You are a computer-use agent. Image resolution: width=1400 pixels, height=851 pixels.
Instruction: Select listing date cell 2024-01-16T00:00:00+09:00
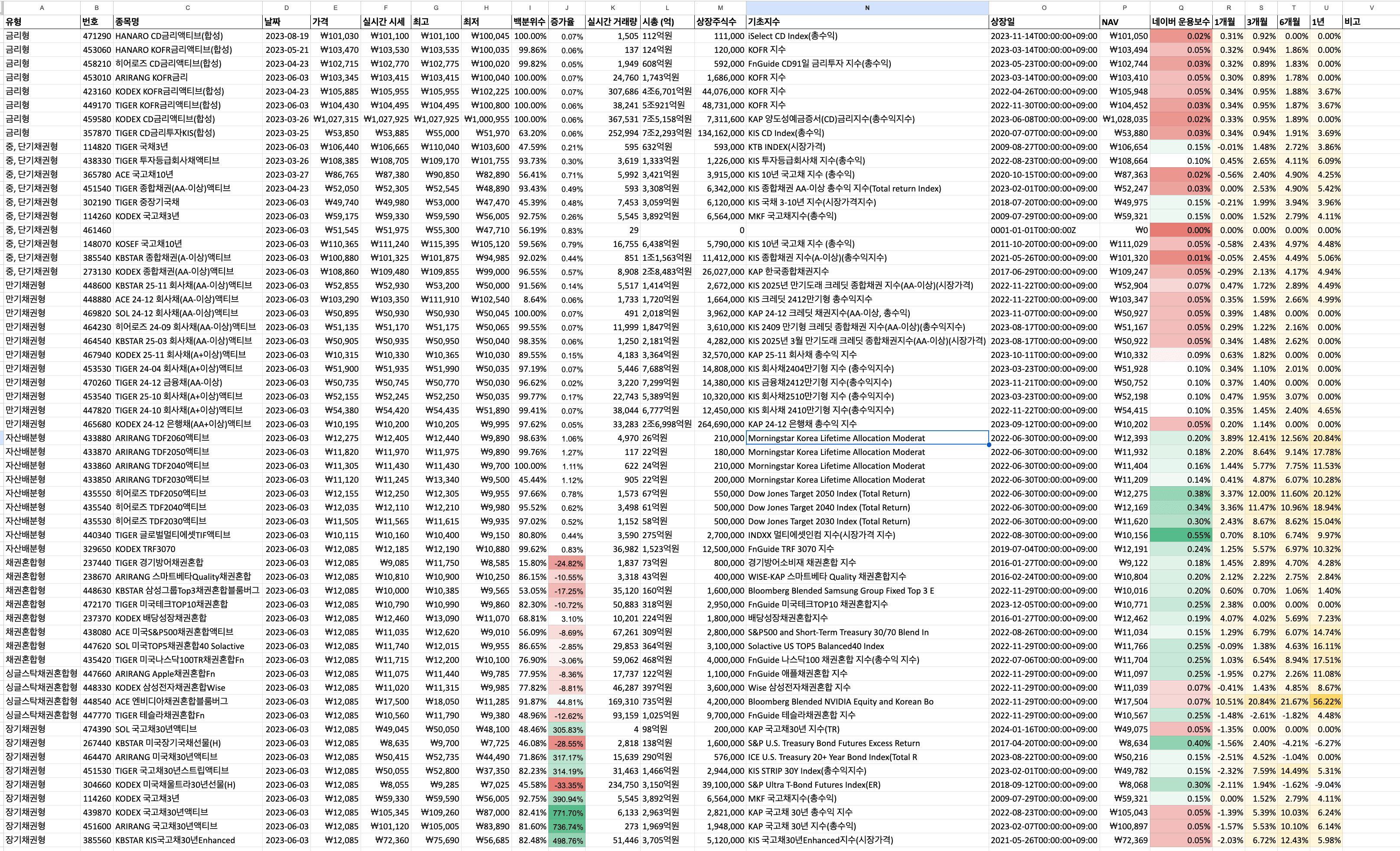tap(1044, 729)
